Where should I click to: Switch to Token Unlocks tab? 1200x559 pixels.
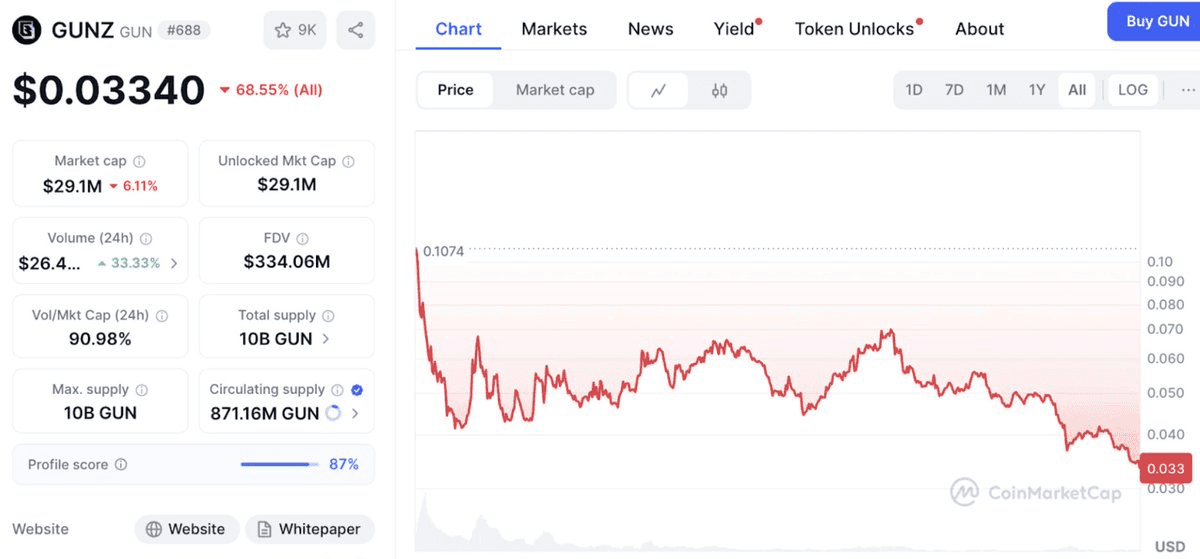[x=854, y=29]
